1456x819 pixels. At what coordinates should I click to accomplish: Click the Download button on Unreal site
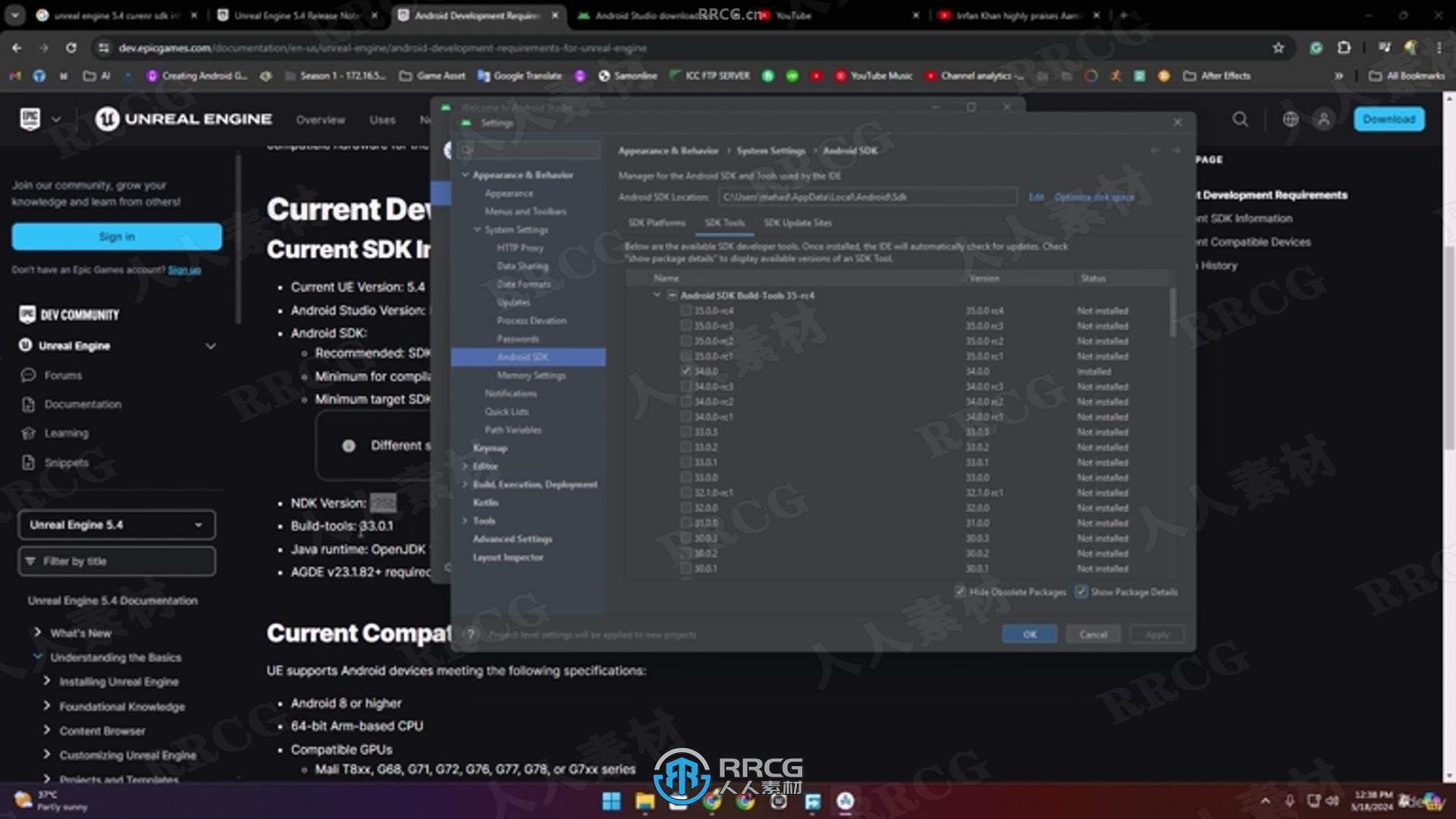pyautogui.click(x=1389, y=119)
